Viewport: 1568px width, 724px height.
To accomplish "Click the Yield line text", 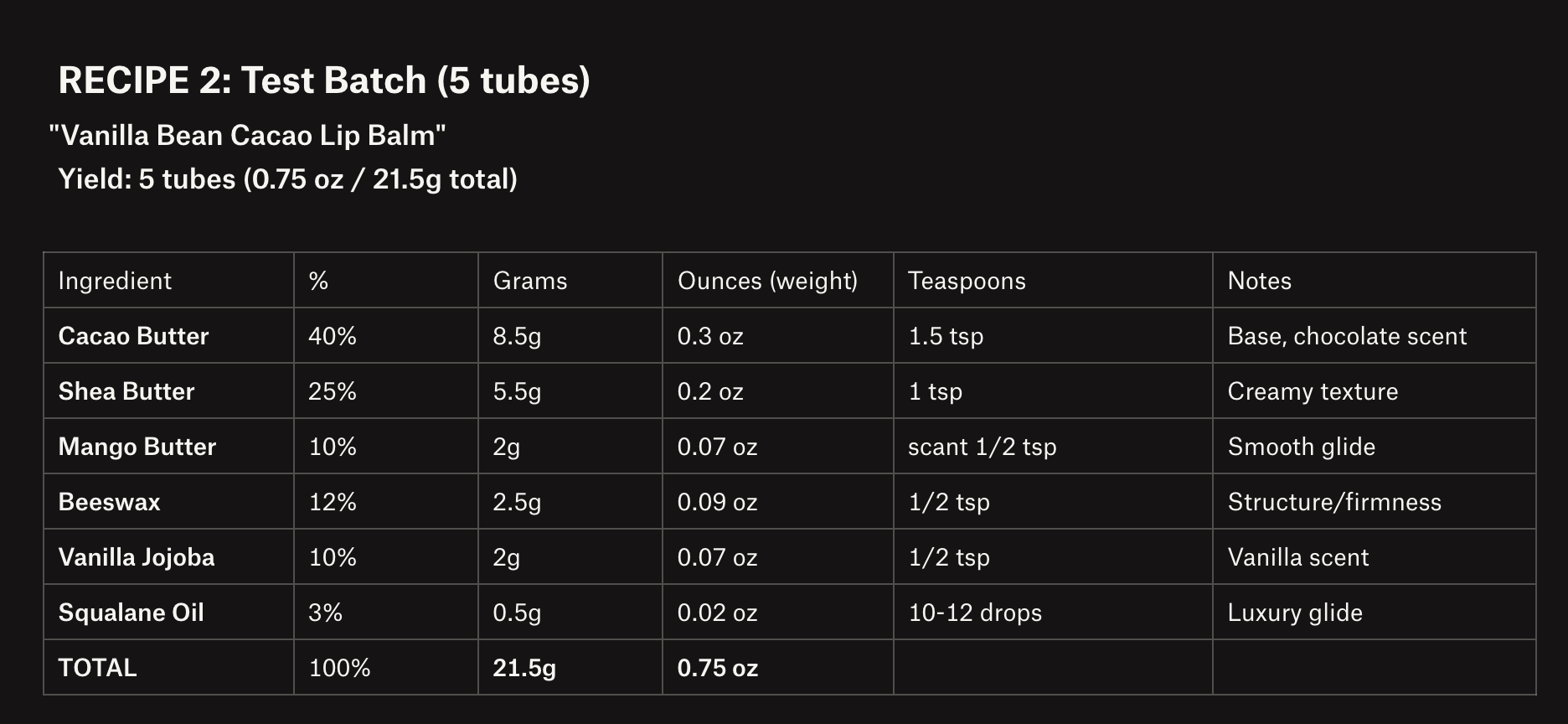I will 287,179.
